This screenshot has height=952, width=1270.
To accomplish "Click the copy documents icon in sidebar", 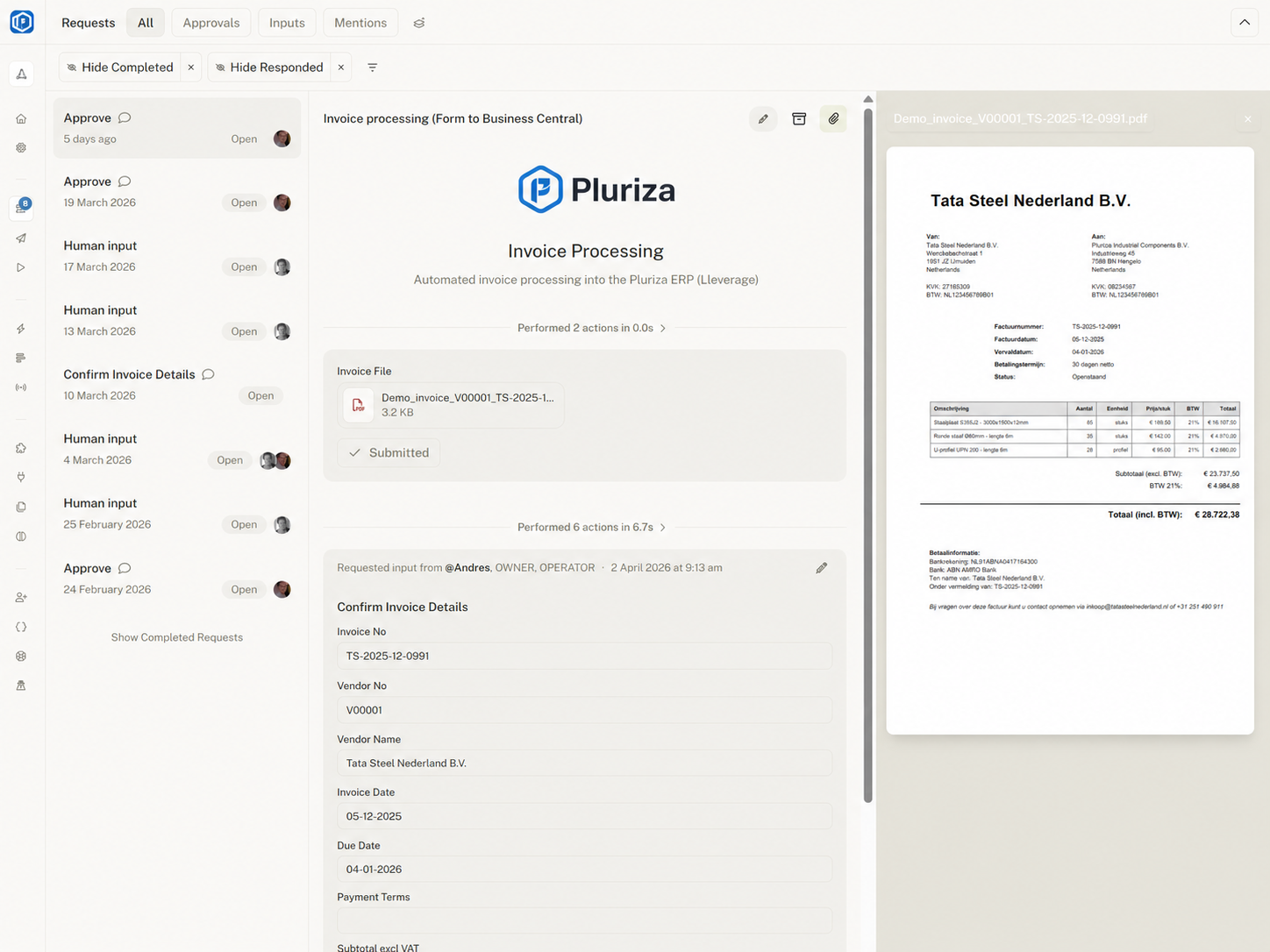I will click(21, 507).
